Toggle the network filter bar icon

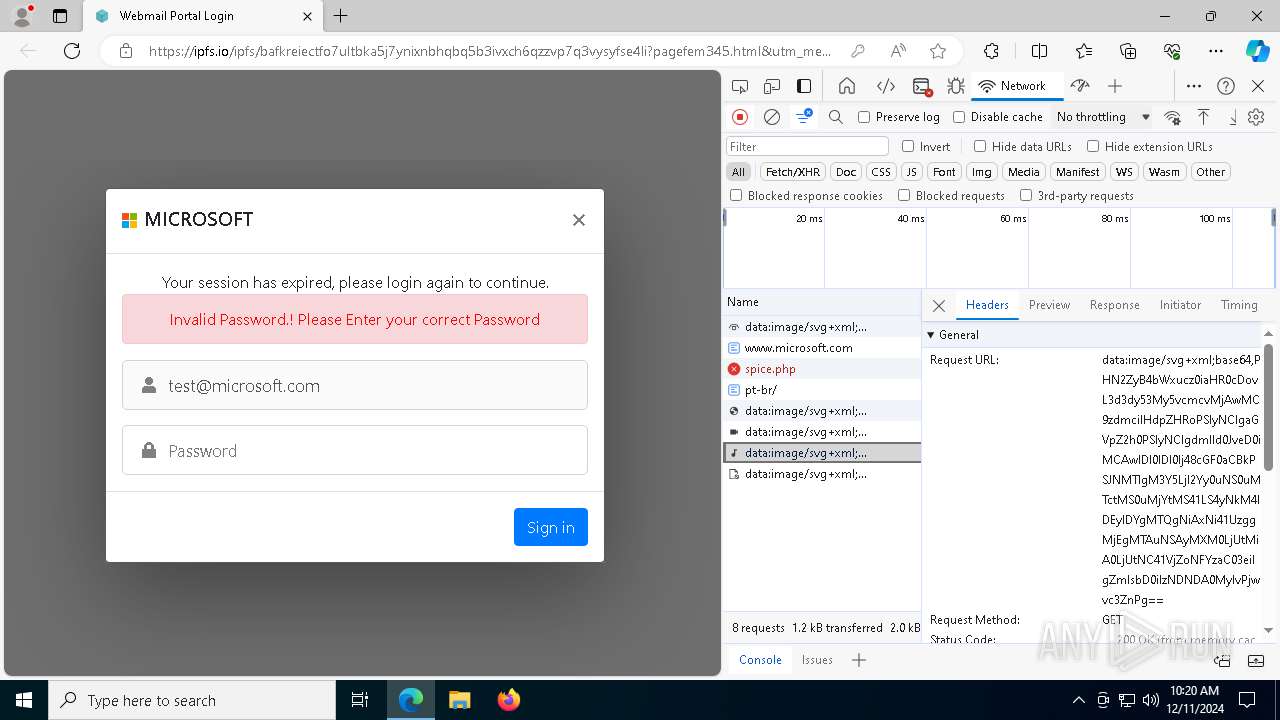(804, 117)
